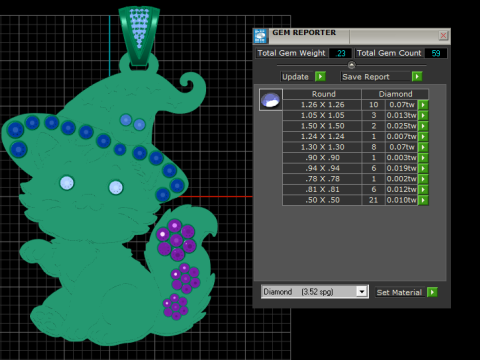Click the green arrow on the 1.05 X 1.05 row
Viewport: 480px width, 360px height.
click(x=423, y=115)
